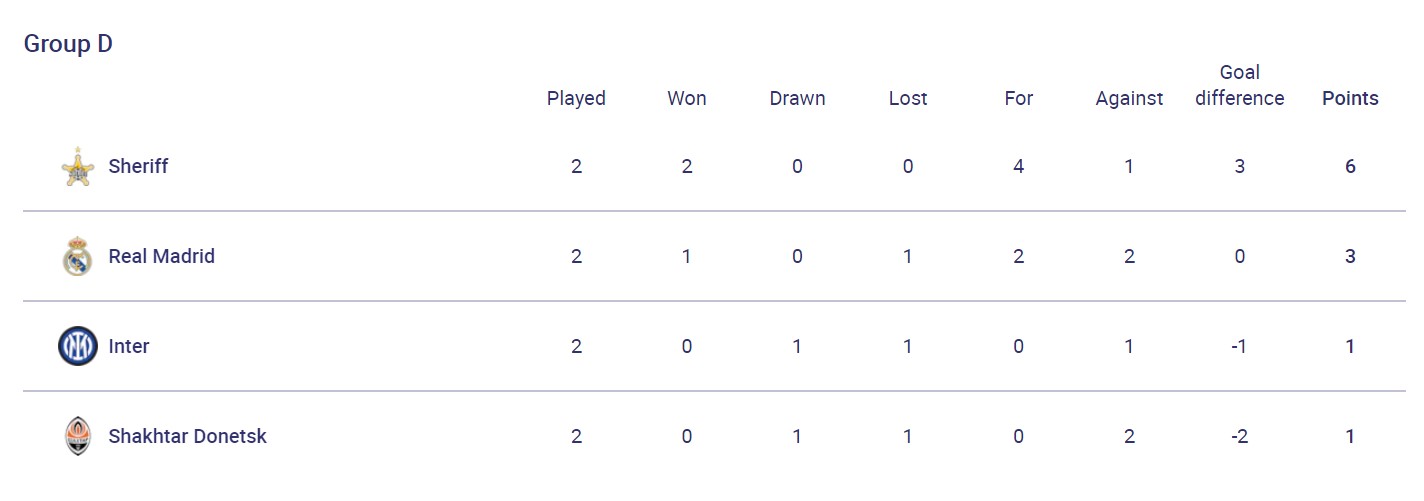
Task: Click Sheriff's points value of 6
Action: [1350, 167]
